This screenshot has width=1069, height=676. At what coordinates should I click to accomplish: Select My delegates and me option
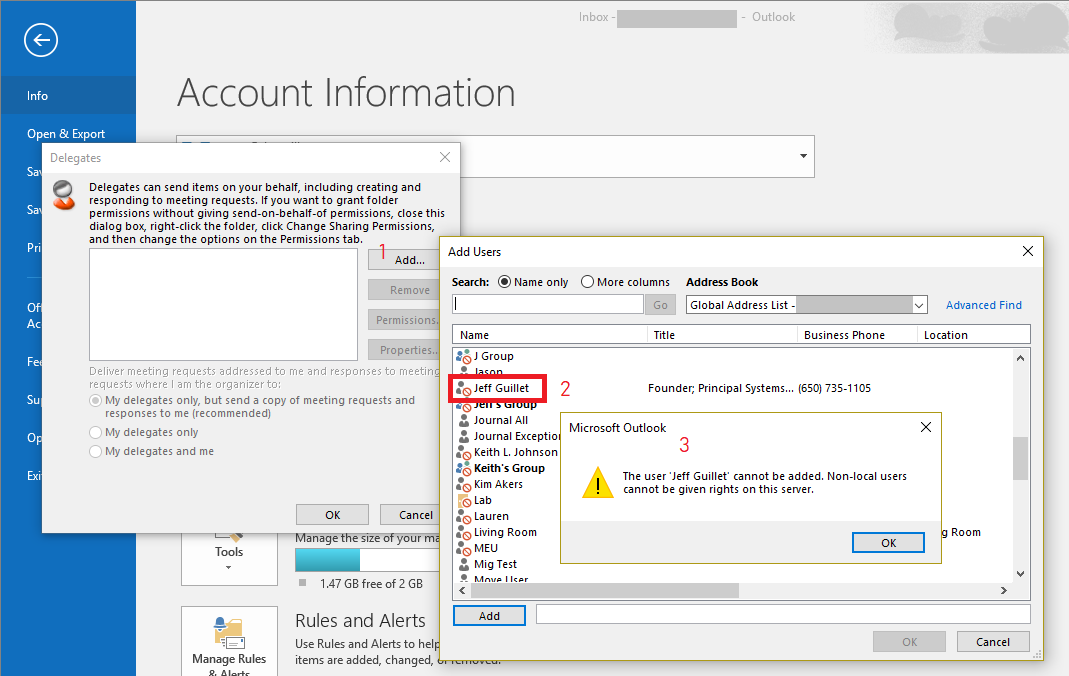(x=95, y=452)
